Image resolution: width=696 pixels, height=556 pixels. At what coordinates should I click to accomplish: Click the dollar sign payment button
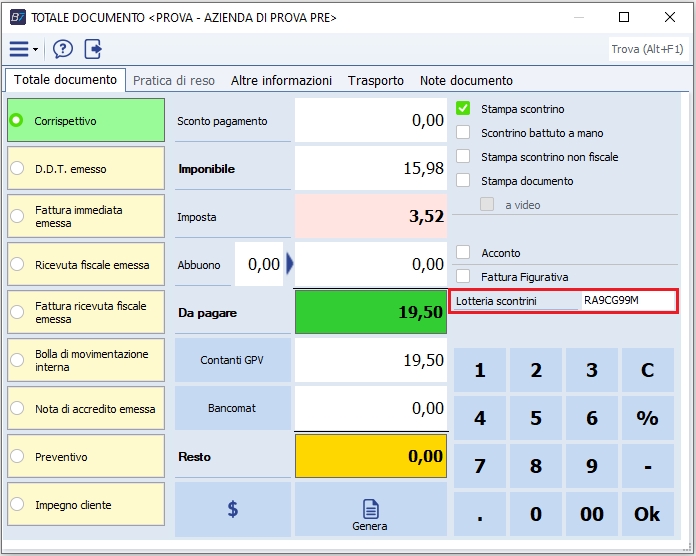point(232,509)
